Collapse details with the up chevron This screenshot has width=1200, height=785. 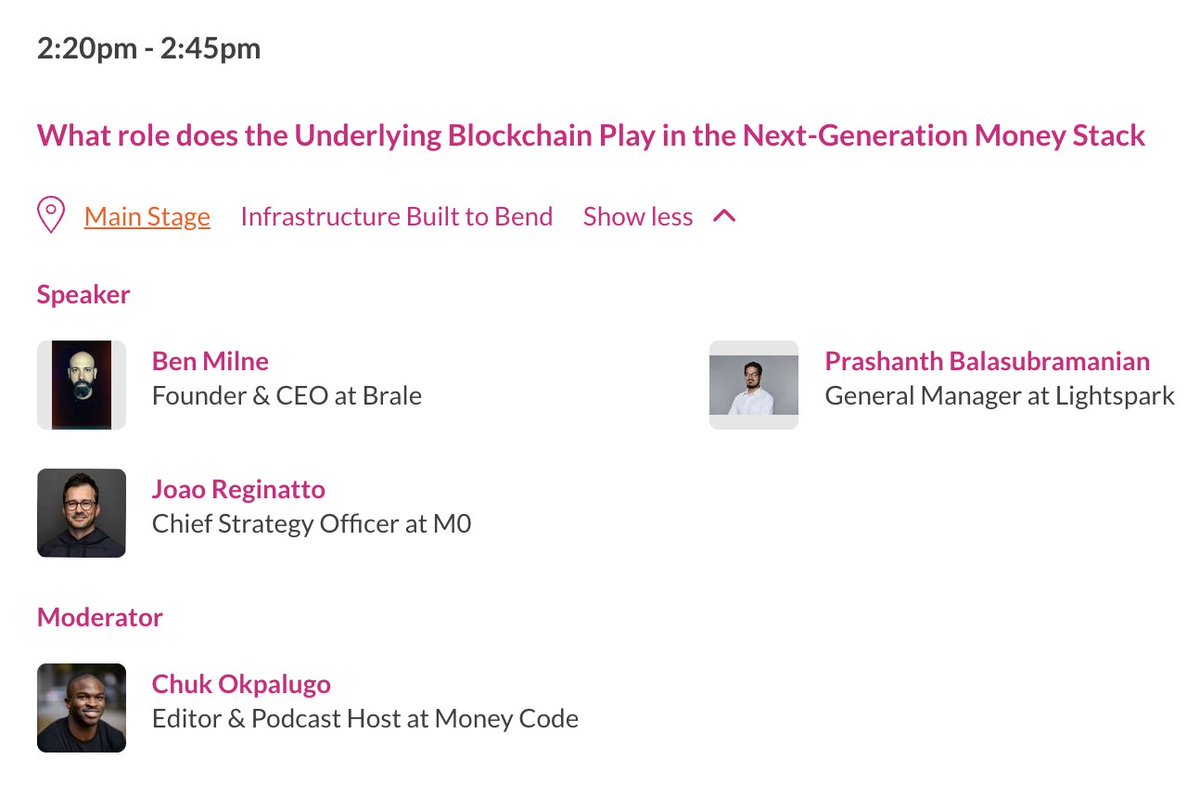click(x=725, y=216)
